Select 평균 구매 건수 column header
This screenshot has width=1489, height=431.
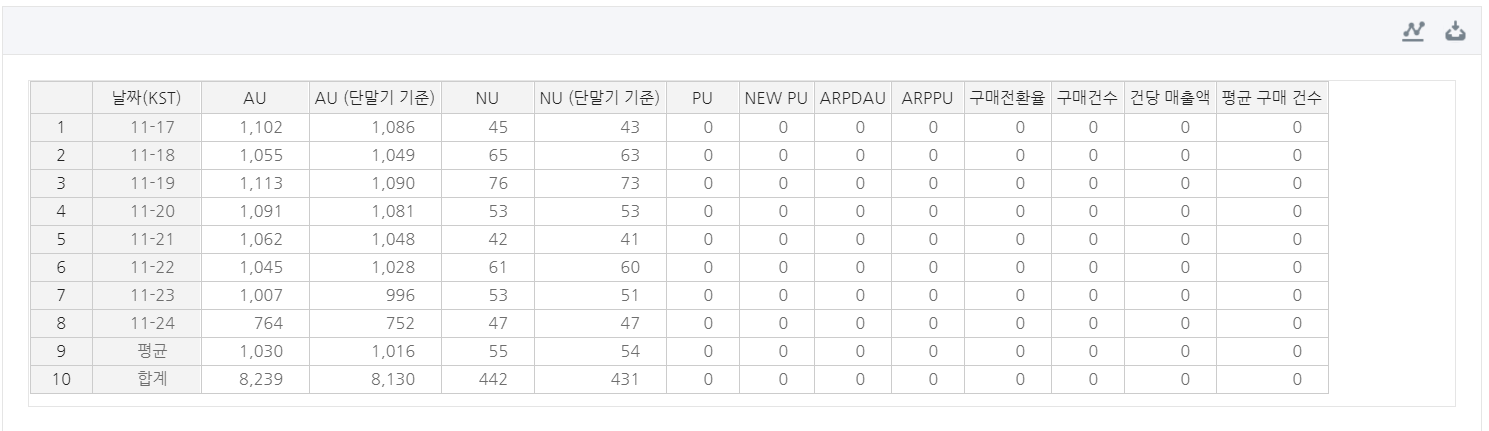pyautogui.click(x=1272, y=99)
